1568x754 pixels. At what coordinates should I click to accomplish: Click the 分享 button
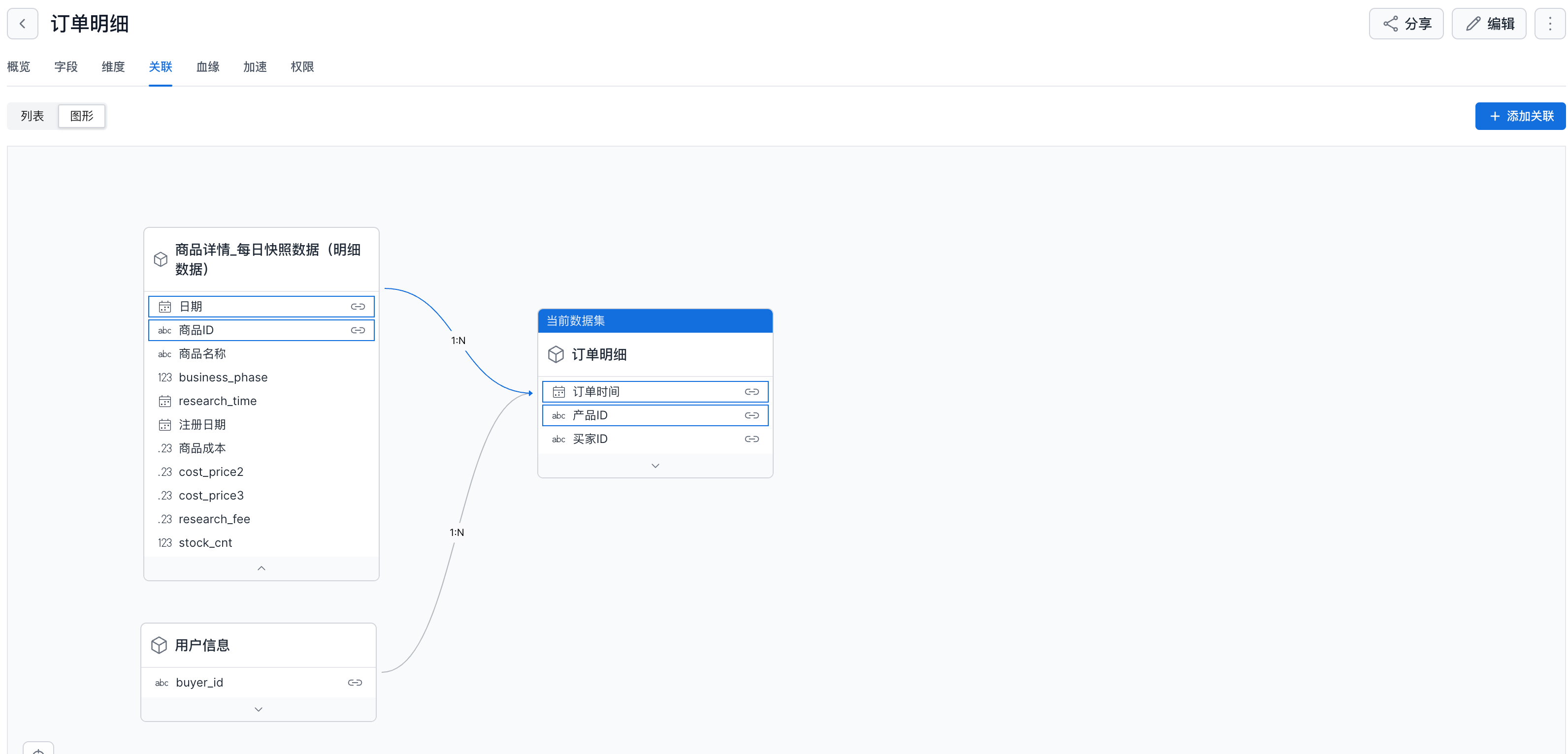(x=1405, y=24)
